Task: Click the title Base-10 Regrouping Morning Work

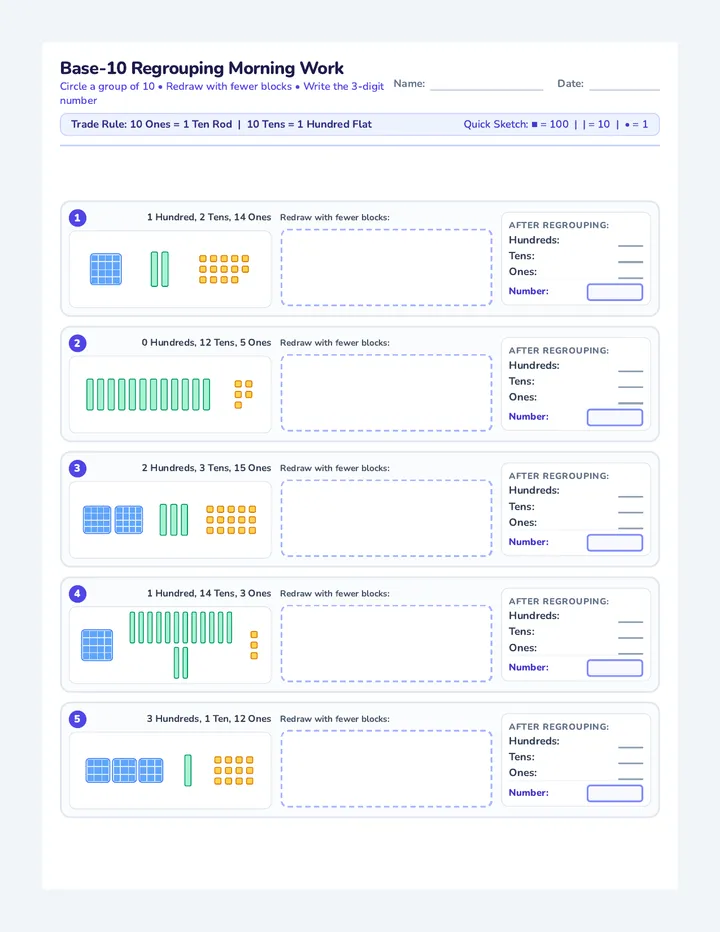Action: 202,68
